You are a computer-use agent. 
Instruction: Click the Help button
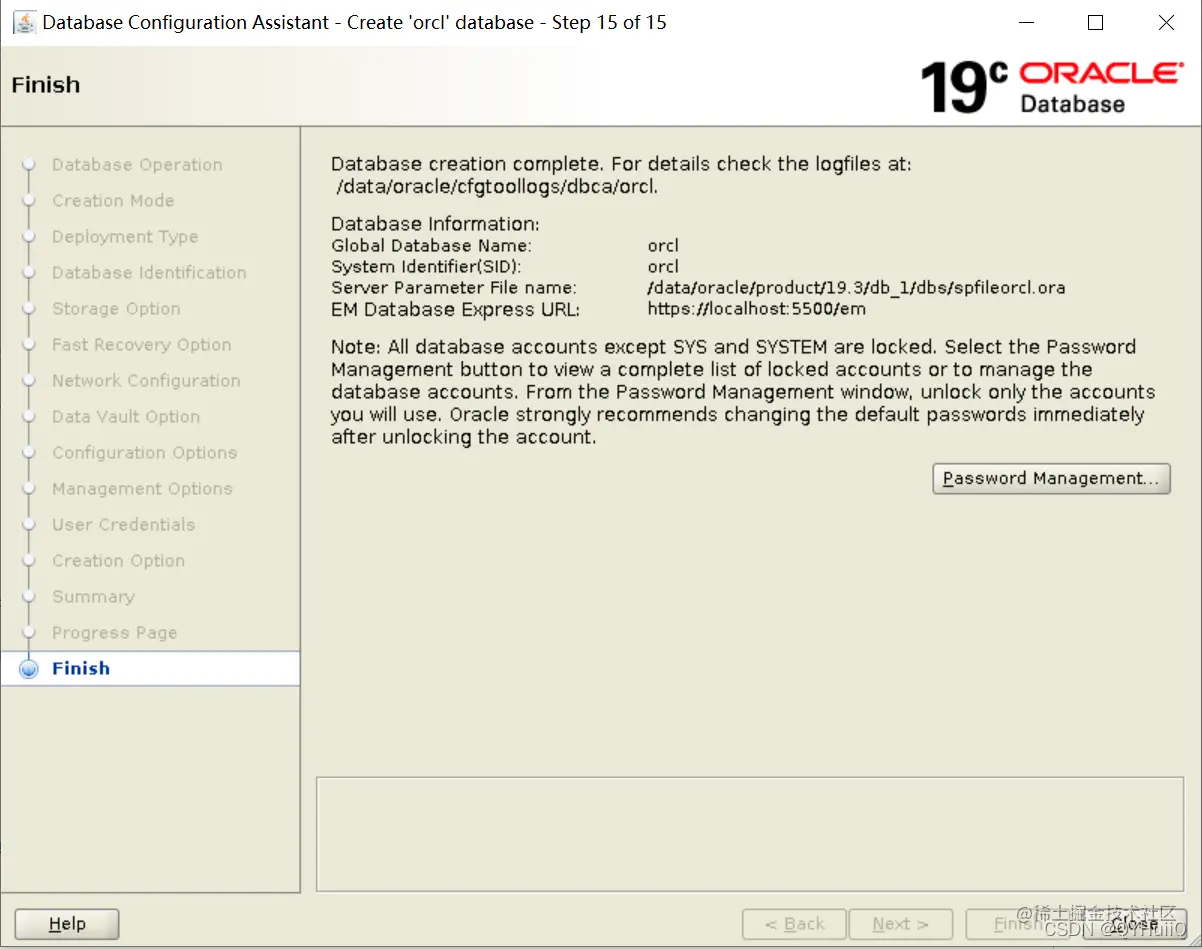[67, 924]
